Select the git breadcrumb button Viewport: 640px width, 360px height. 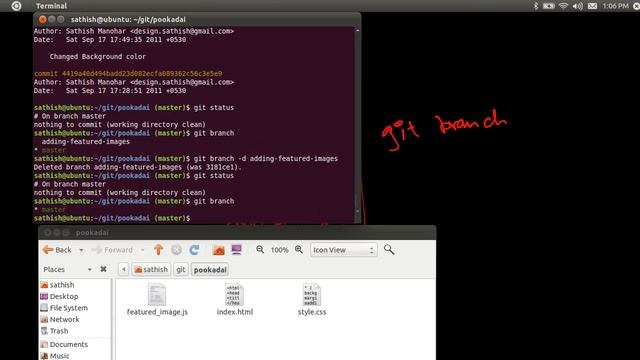pyautogui.click(x=181, y=269)
